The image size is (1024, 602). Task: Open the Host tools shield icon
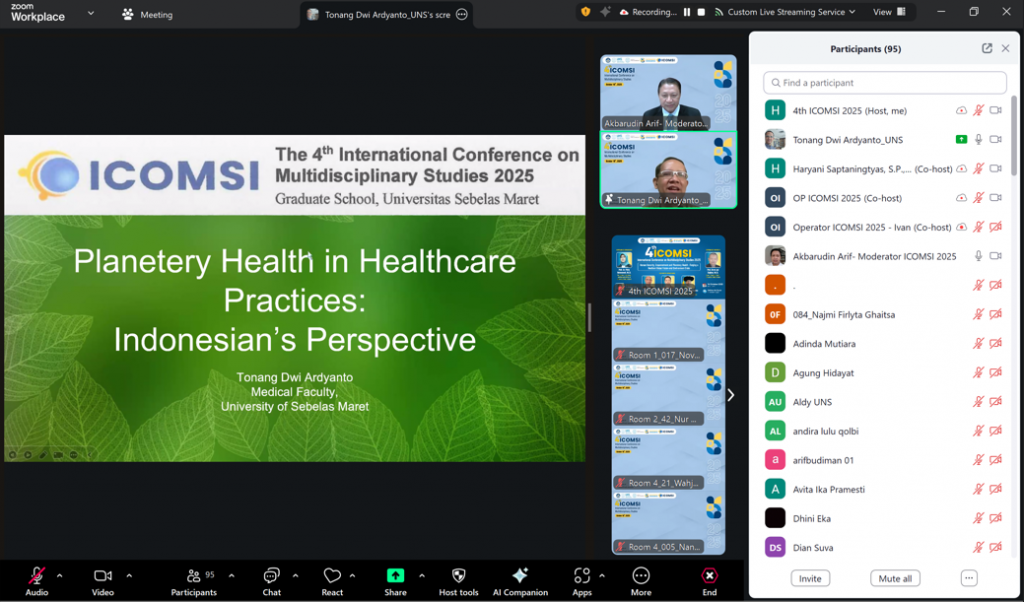[458, 576]
